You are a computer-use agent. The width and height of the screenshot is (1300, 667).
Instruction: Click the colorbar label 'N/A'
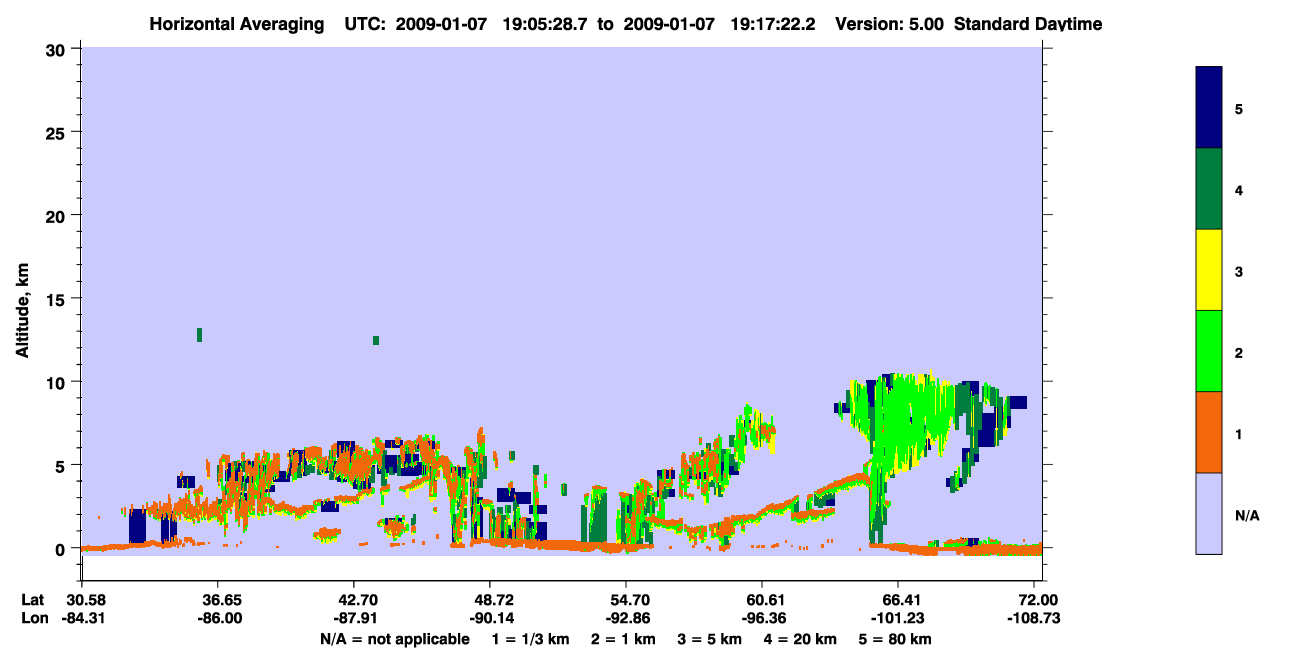click(1246, 515)
